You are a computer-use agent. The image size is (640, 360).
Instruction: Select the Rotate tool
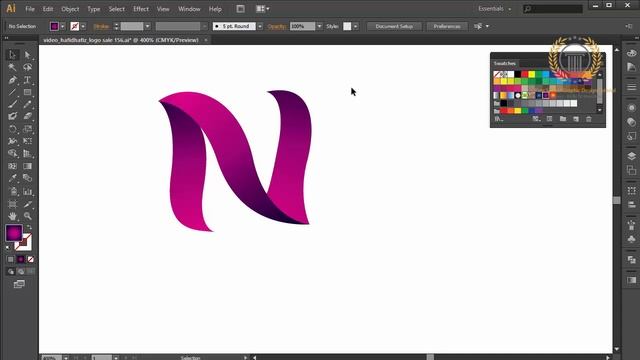point(12,129)
